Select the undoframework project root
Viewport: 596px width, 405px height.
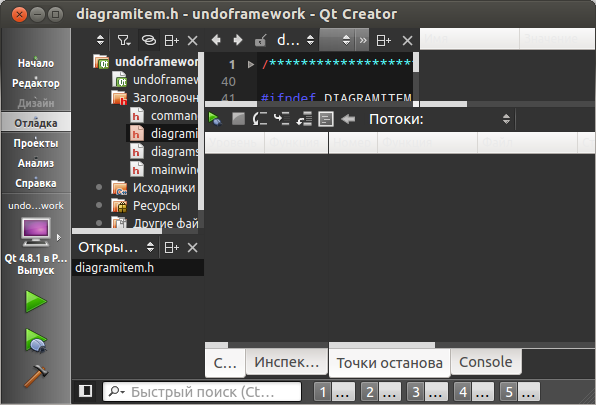[x=146, y=62]
